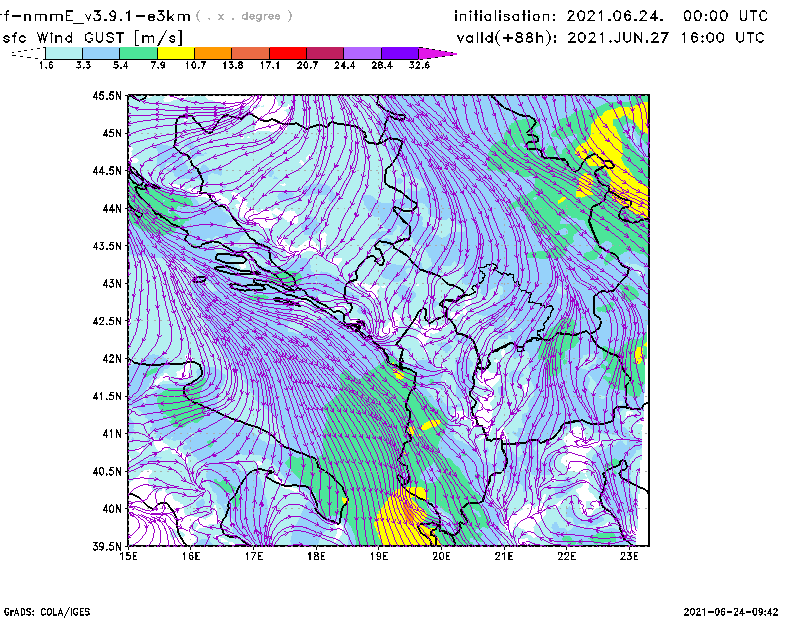Screen dimensions: 800x618
Task: Click the yellow legend swatch for 7.9–10.7 m/s
Action: tap(176, 52)
